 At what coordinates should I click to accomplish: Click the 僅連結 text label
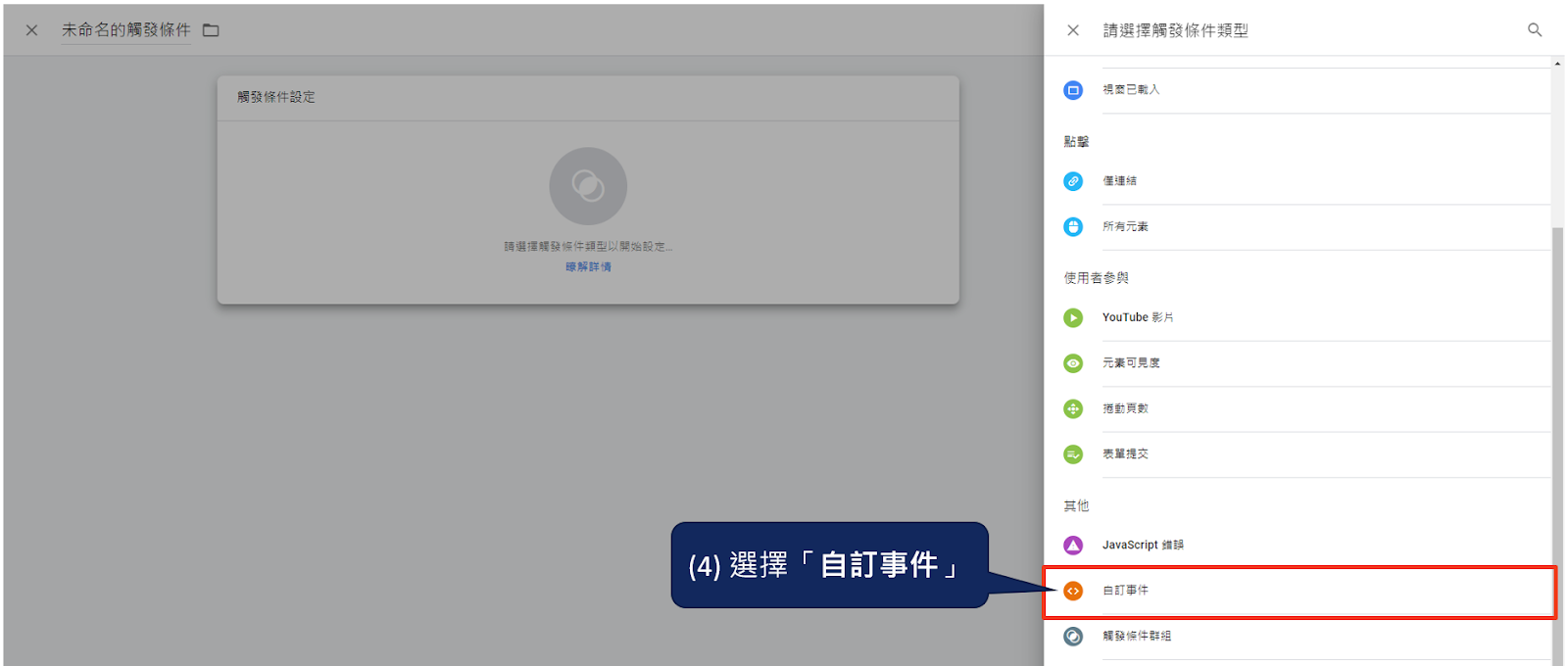pos(1119,181)
